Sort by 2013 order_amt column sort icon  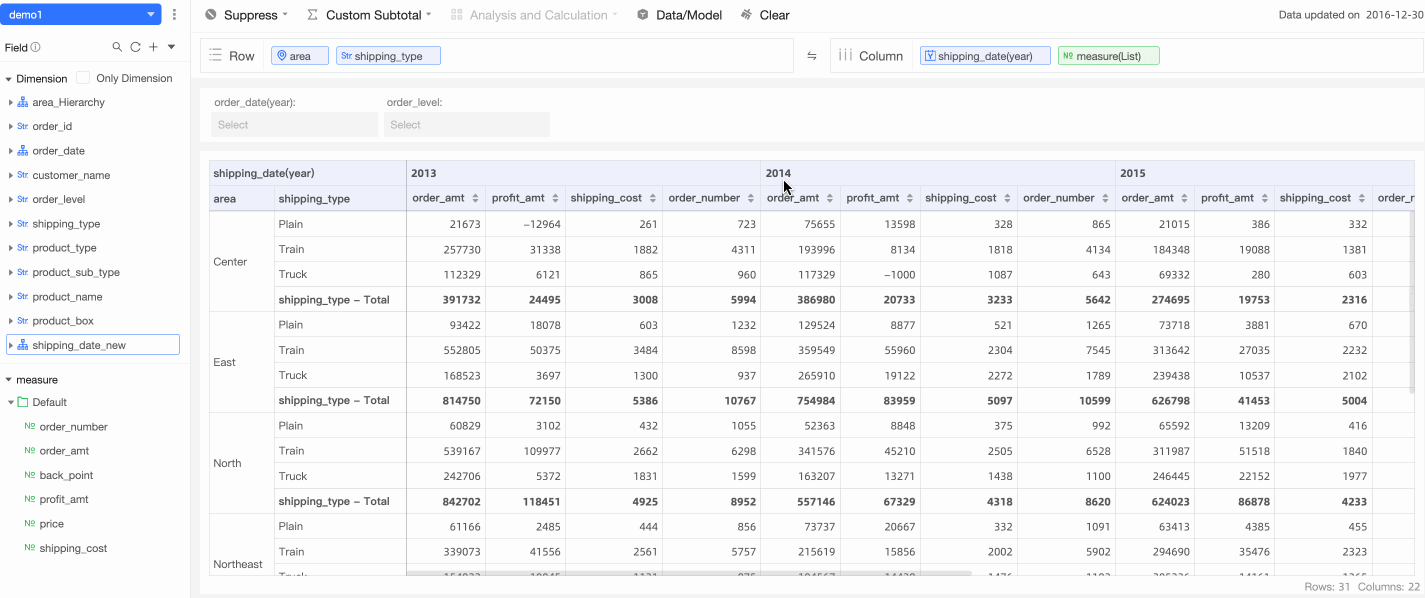[475, 199]
